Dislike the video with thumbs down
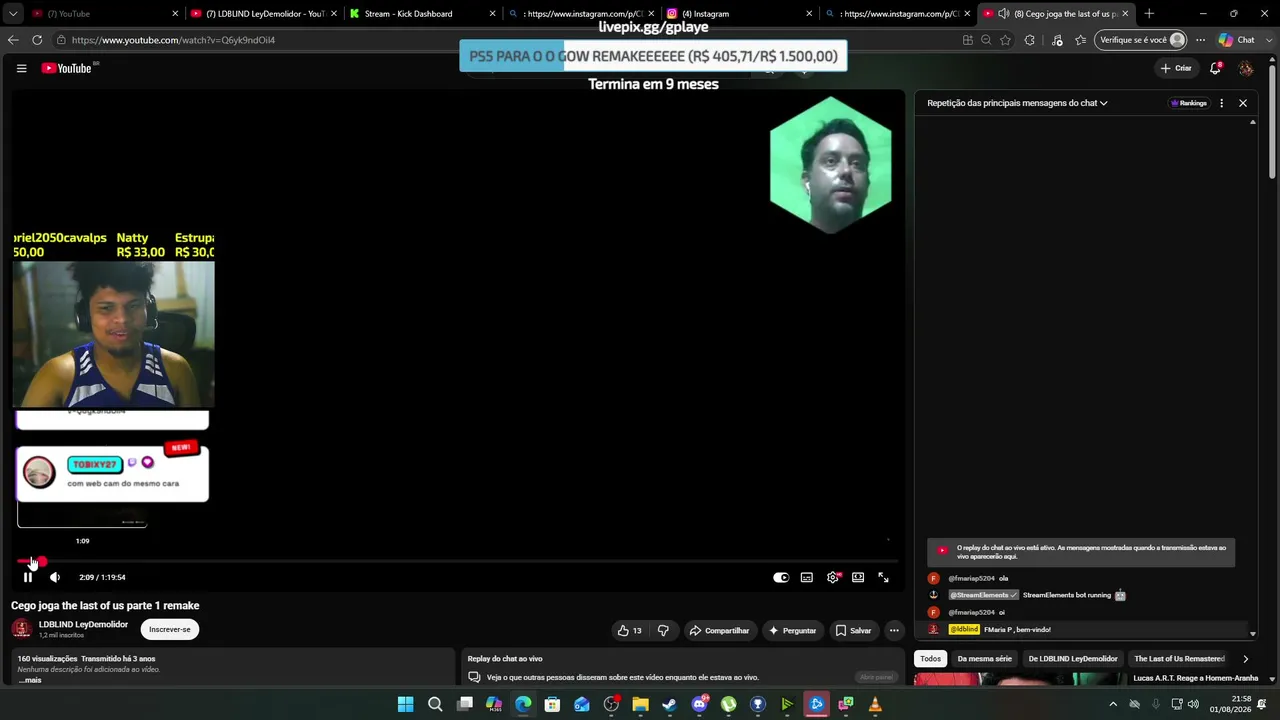This screenshot has width=1280, height=720. [663, 630]
